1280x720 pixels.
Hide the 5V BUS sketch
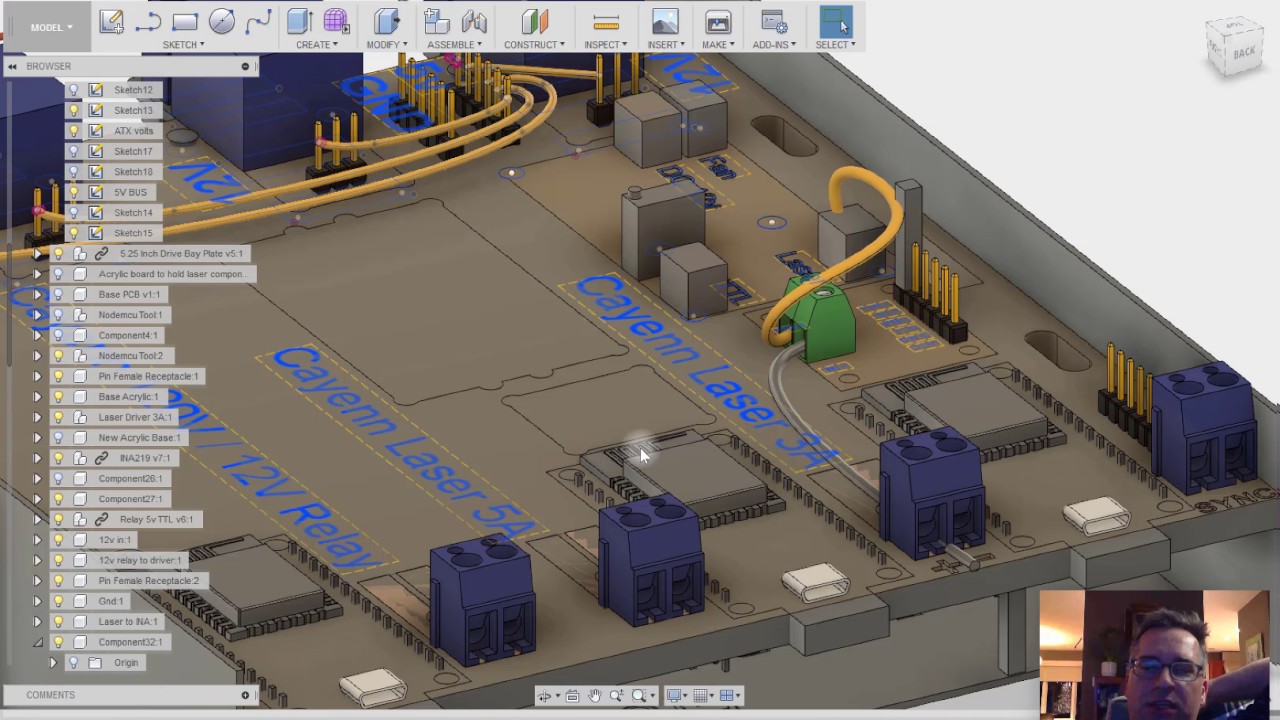73,192
